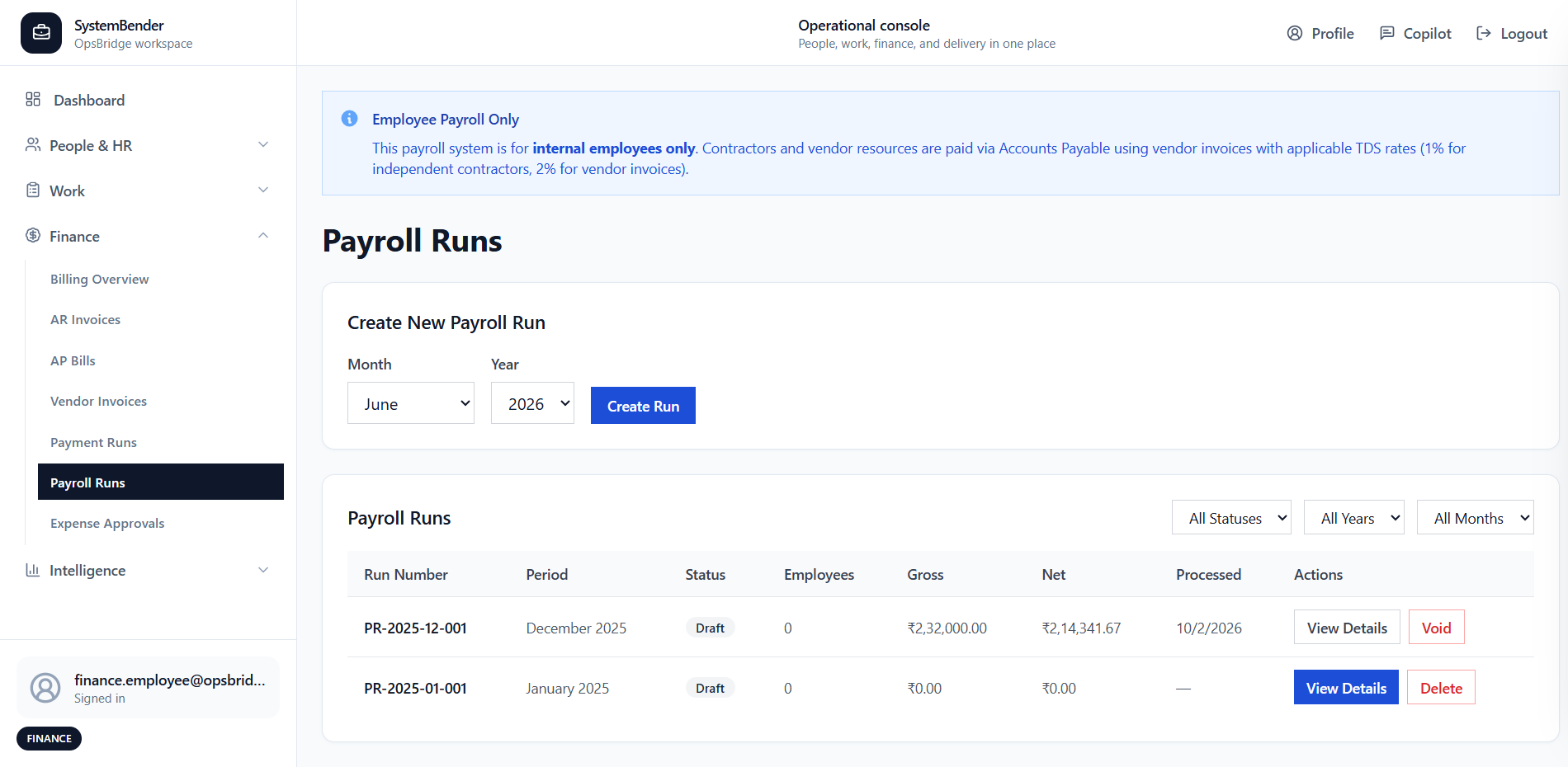The width and height of the screenshot is (1568, 767).
Task: Click Draft status badge for January 2025
Action: tap(710, 688)
